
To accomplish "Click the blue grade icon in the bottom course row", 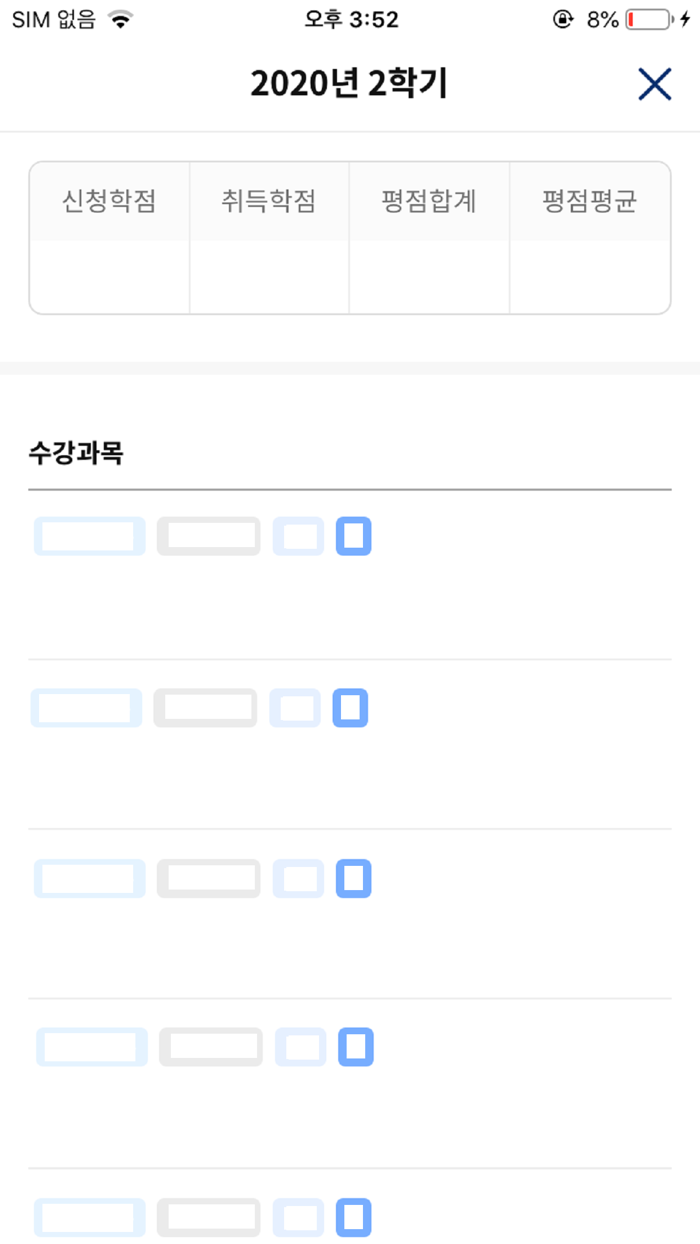I will click(356, 1217).
